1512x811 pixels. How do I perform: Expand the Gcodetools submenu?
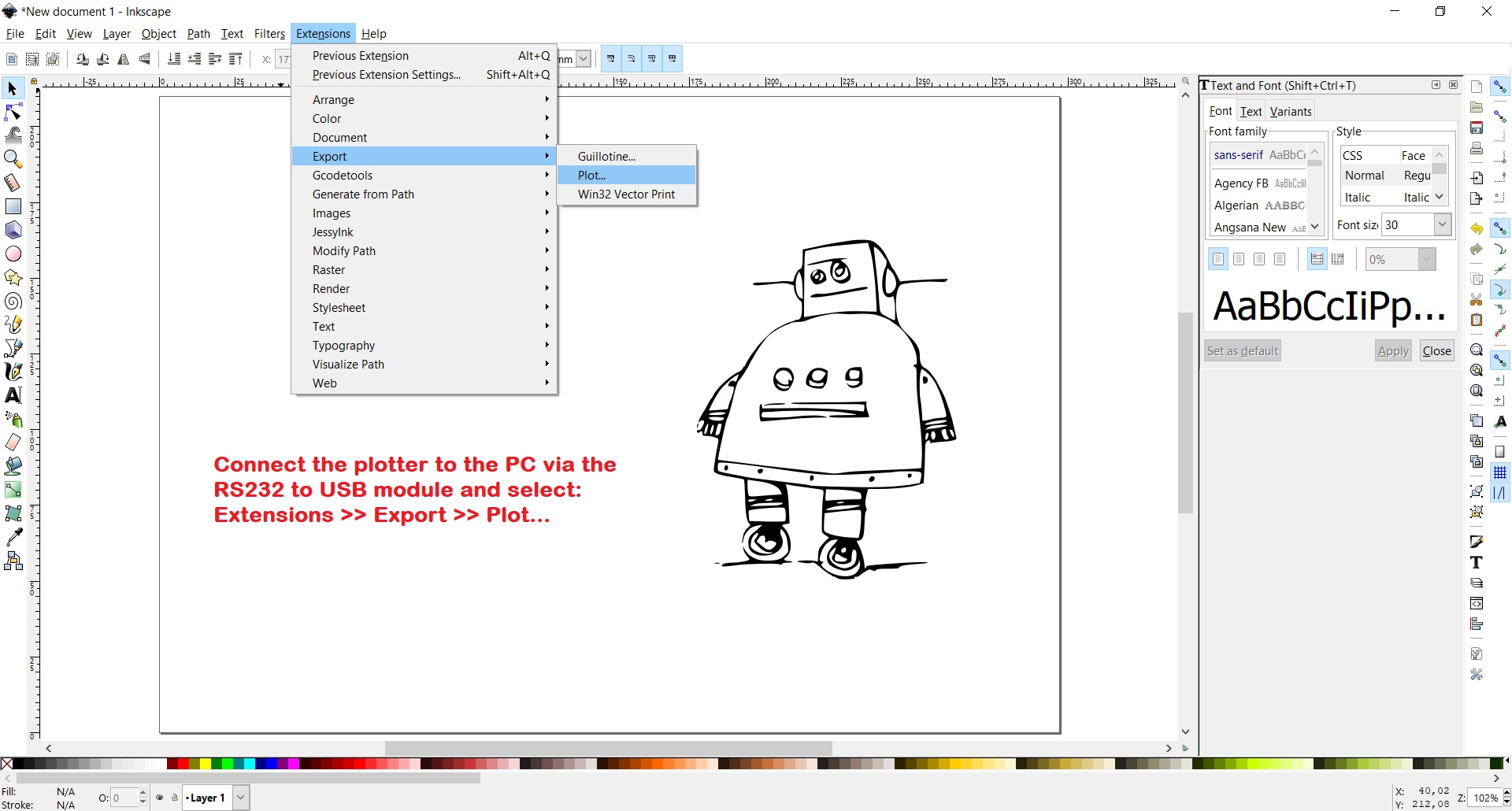424,176
